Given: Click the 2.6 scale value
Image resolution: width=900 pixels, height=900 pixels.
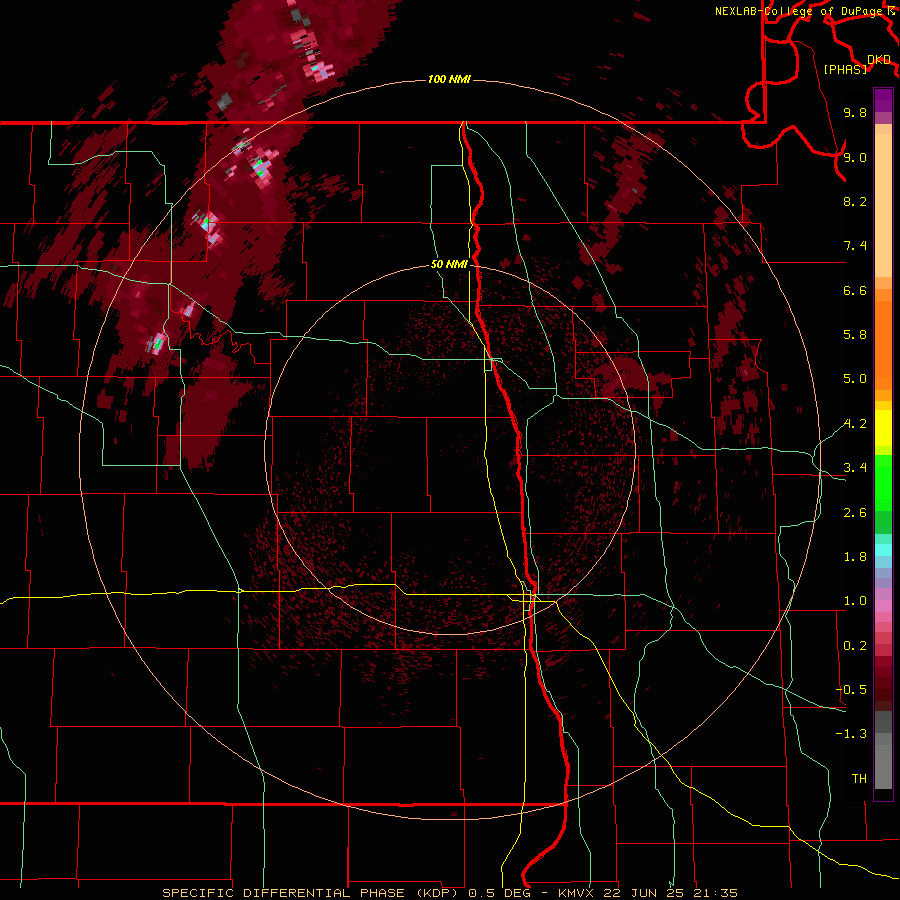Looking at the screenshot, I should (855, 513).
